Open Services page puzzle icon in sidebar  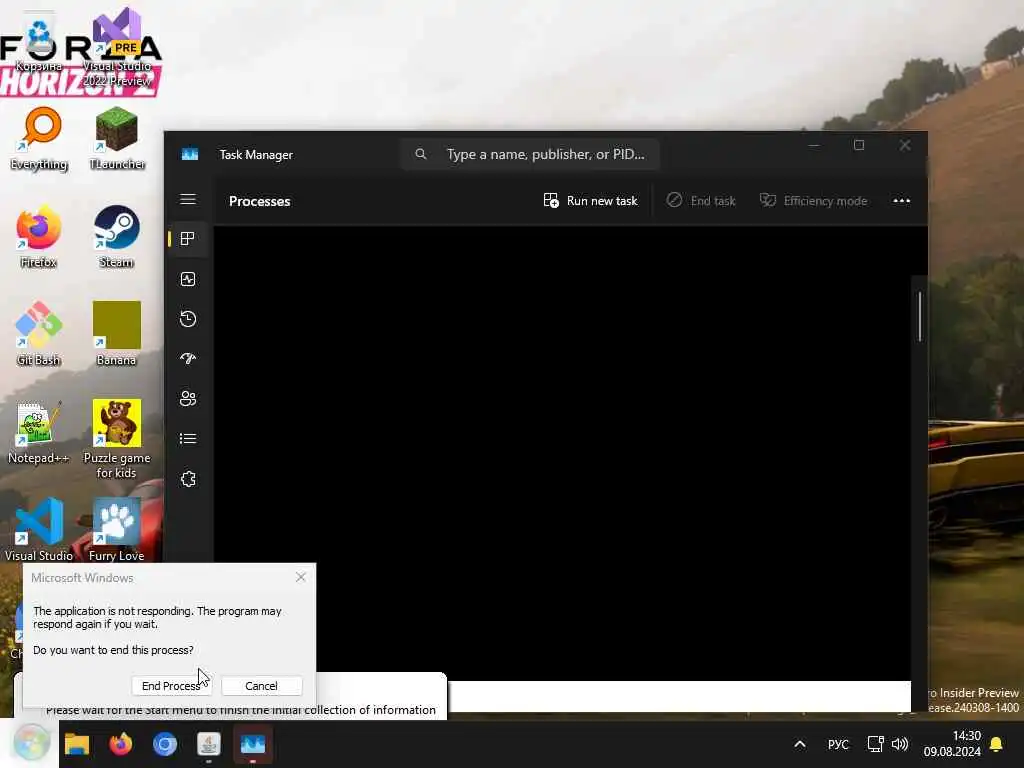tap(188, 479)
